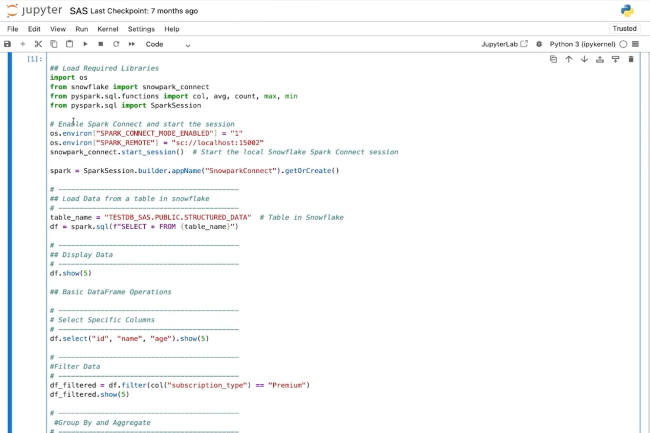The height and width of the screenshot is (433, 650).
Task: Click the SPARK_CONNECT_MODE_ENABLED line
Action: click(146, 133)
